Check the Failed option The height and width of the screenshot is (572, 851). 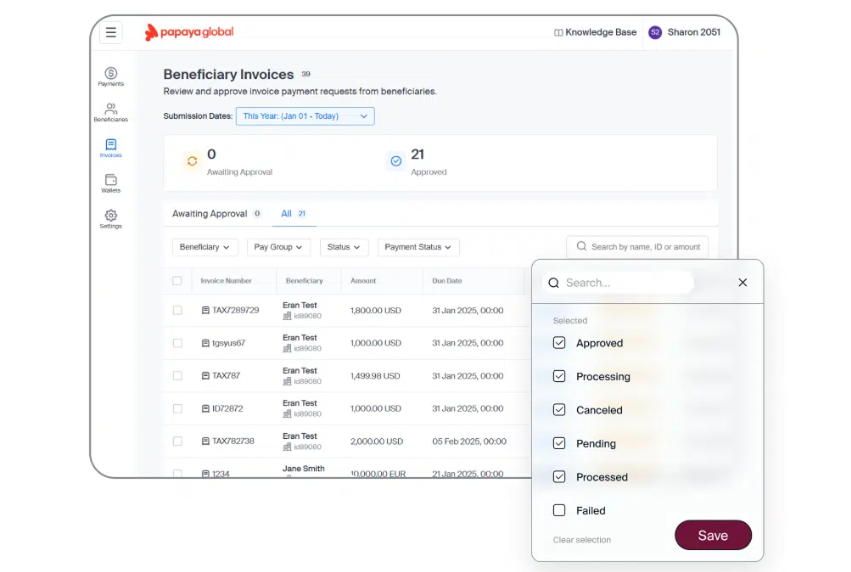pos(559,510)
